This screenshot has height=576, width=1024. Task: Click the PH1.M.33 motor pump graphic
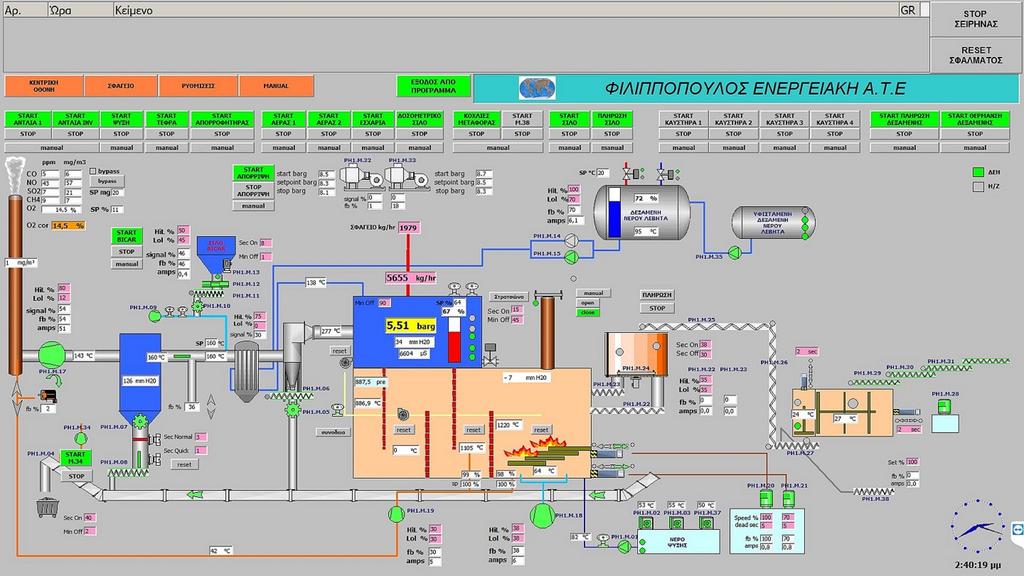(406, 176)
